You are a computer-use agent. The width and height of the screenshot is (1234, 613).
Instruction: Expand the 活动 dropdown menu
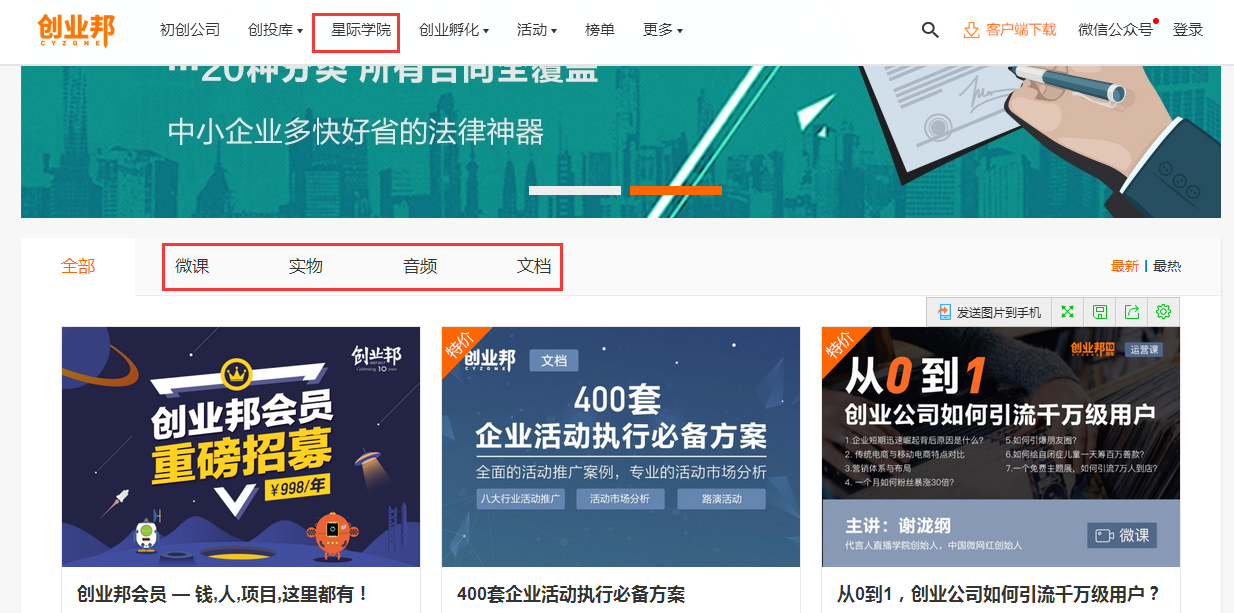(x=537, y=30)
